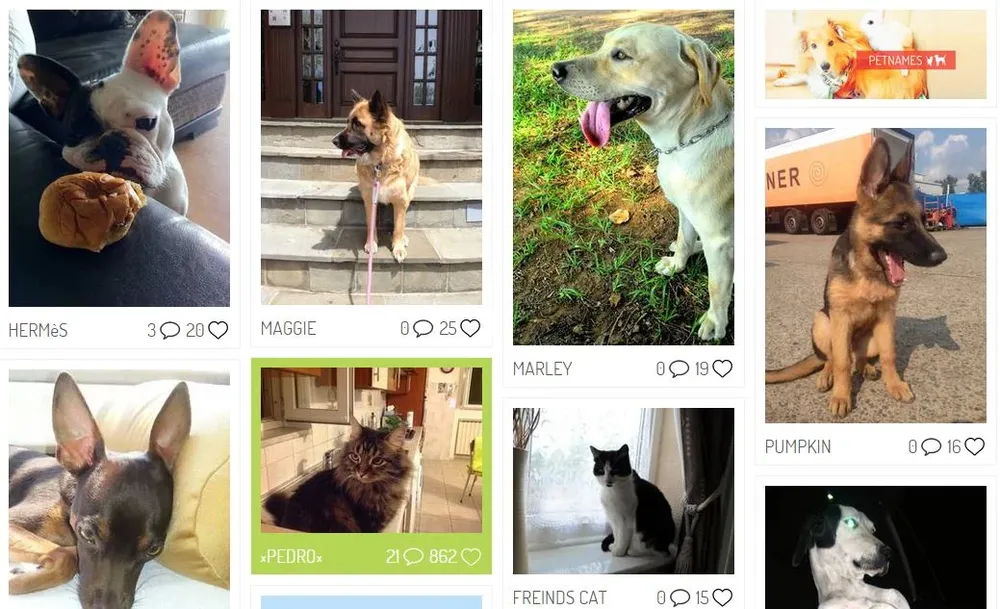
Task: Open comments on HERMèS photo
Action: tap(170, 330)
